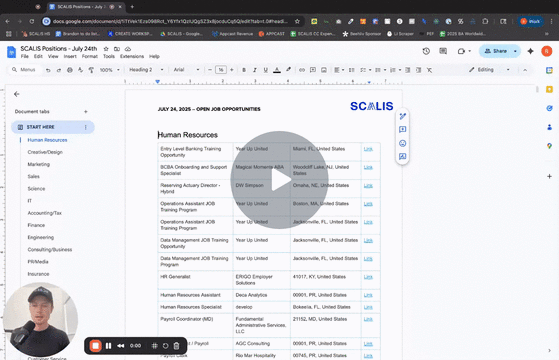Open the highlight color picker
Screen dimensions: 559x360
pyautogui.click(x=288, y=70)
